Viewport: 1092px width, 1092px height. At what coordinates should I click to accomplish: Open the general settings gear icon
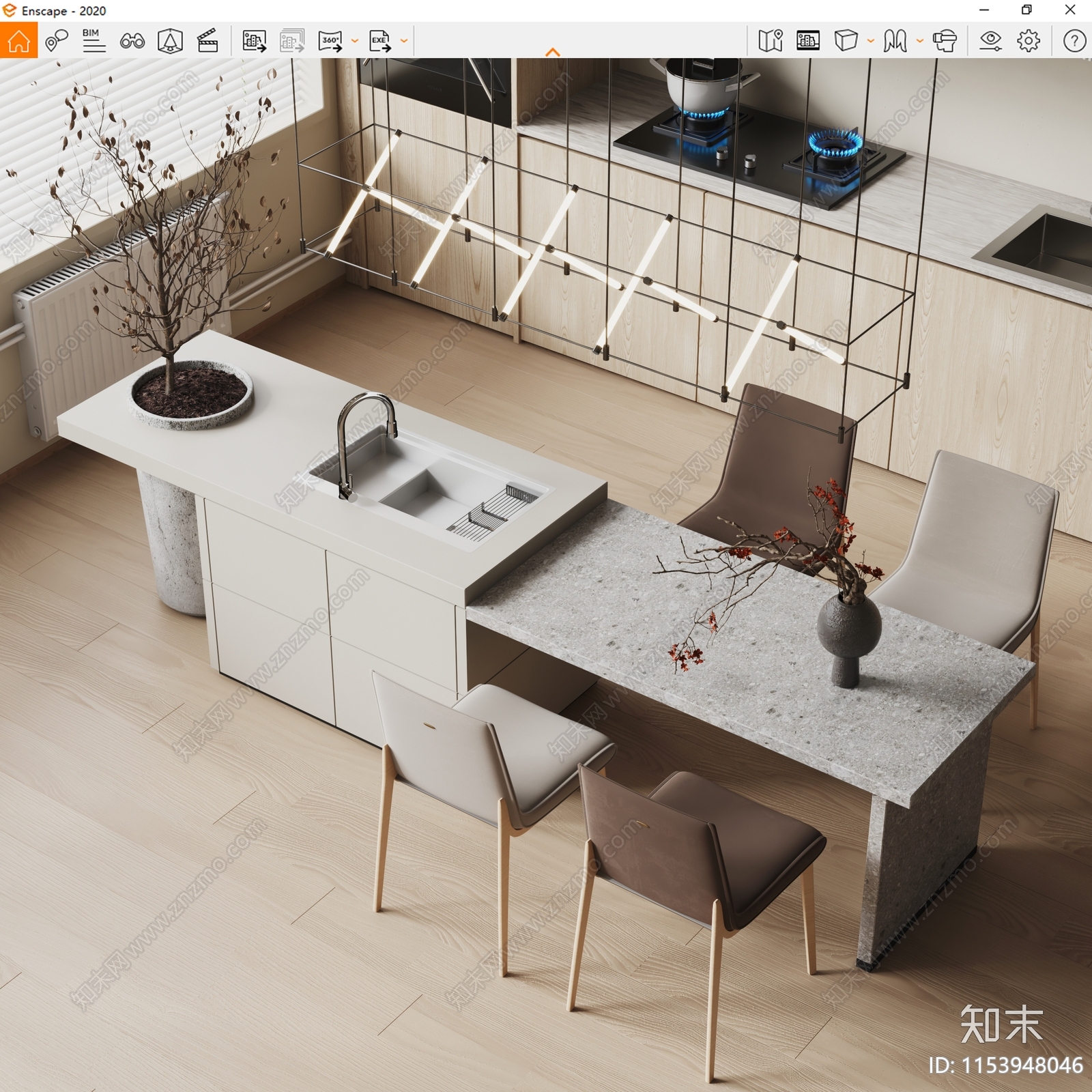(x=1029, y=41)
